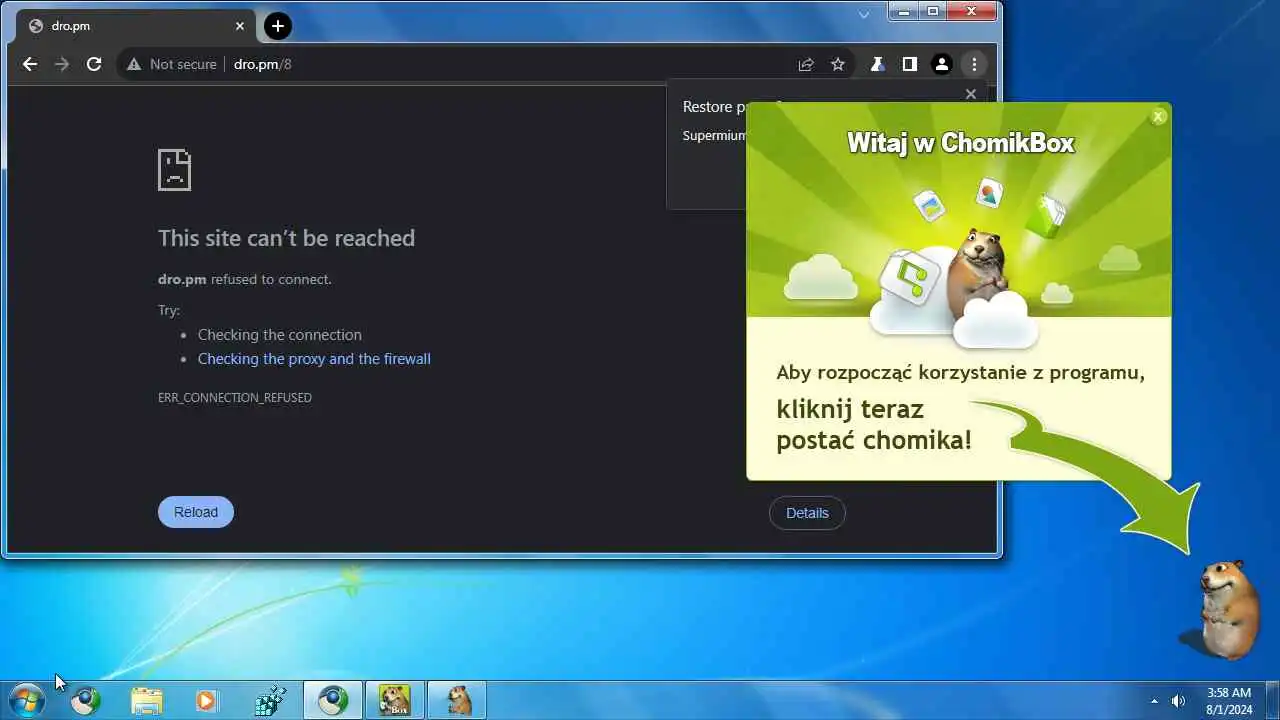Open Checking the proxy and the firewall link
This screenshot has width=1280, height=720.
[314, 359]
